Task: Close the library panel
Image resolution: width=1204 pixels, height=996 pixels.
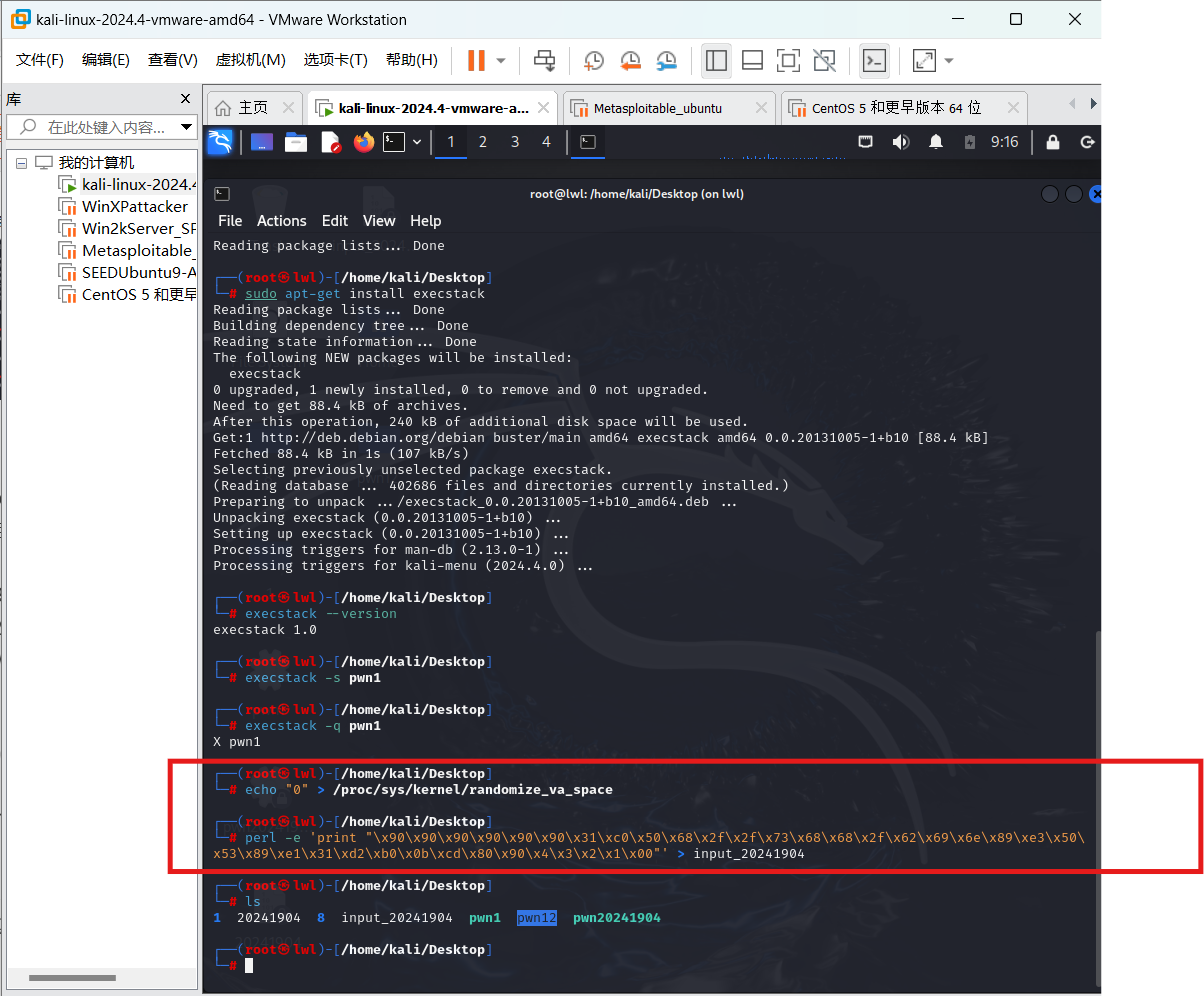Action: [185, 98]
